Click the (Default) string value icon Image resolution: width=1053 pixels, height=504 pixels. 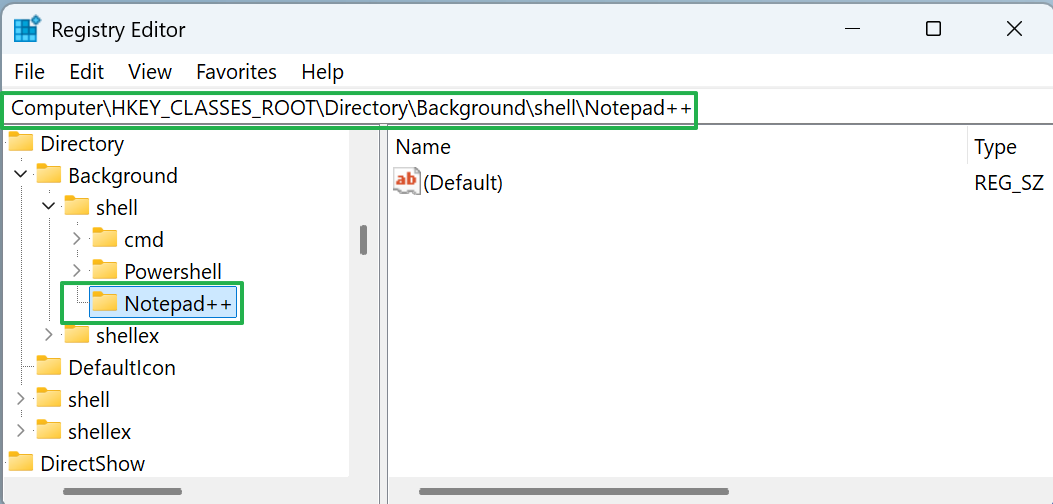coord(406,181)
